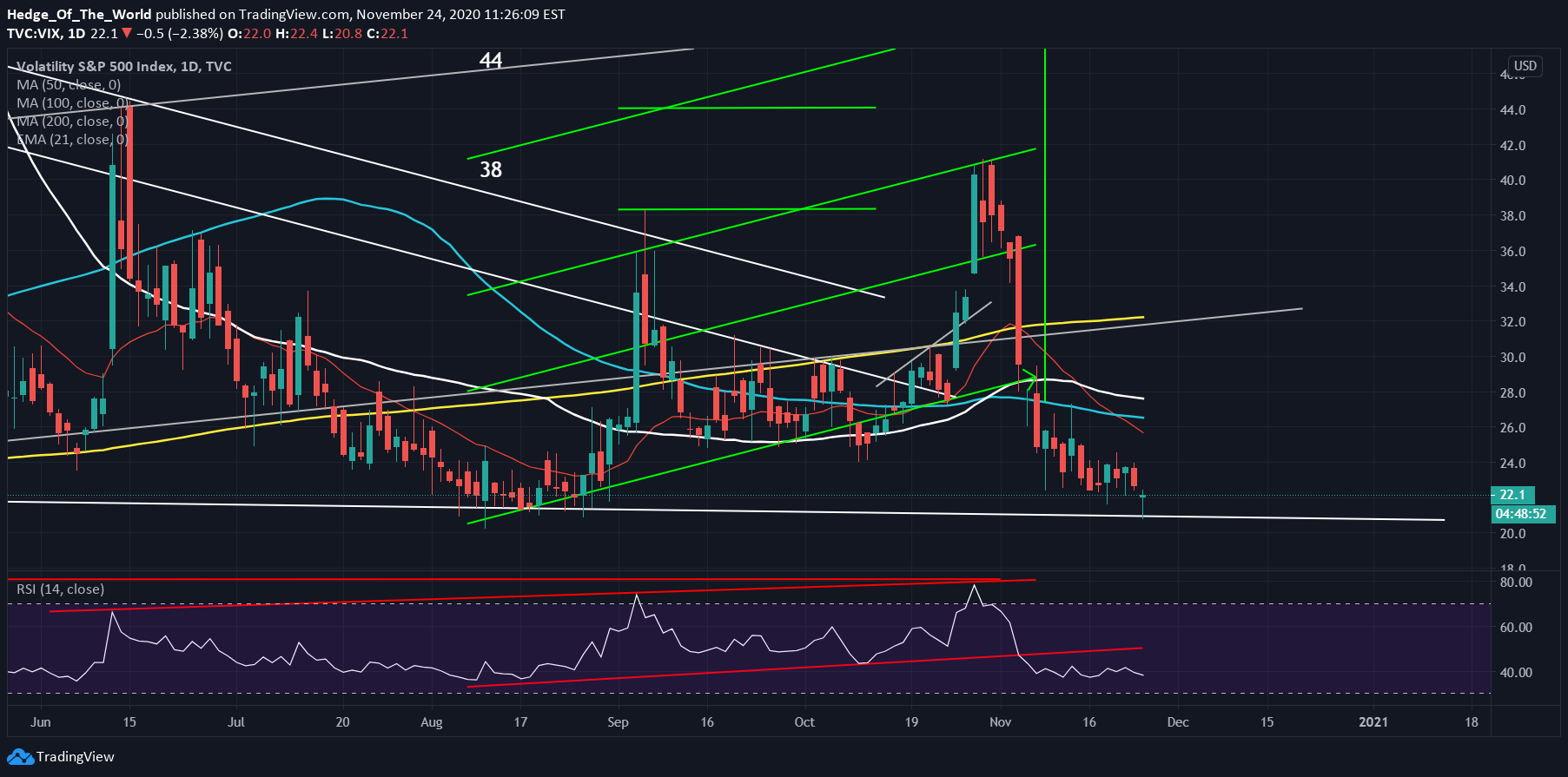Image resolution: width=1568 pixels, height=777 pixels.
Task: Click the 44 chart annotation text
Action: tap(491, 60)
